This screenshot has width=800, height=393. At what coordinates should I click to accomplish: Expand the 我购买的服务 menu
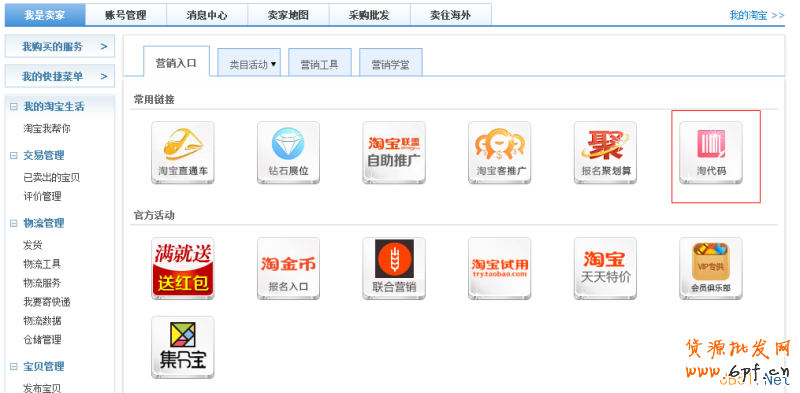pos(60,46)
